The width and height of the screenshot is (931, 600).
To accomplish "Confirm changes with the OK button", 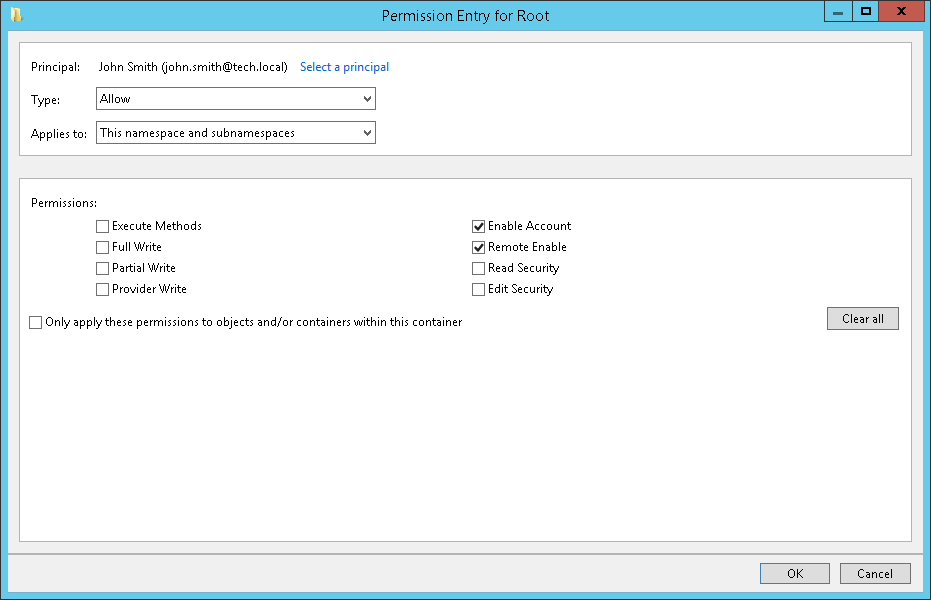I will (x=794, y=573).
